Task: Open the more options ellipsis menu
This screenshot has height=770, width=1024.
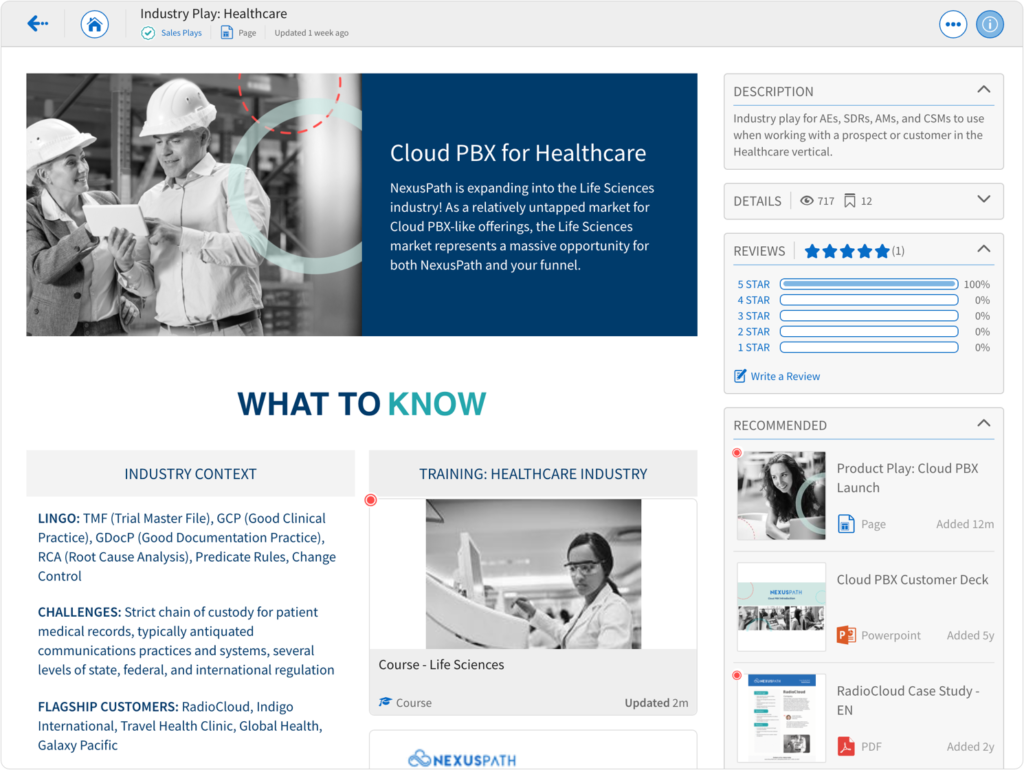Action: (953, 25)
